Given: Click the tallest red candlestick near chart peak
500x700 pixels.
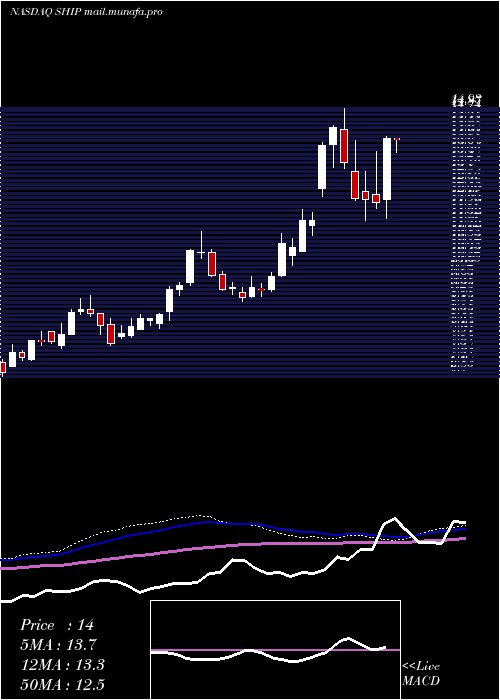Looking at the screenshot, I should tap(344, 146).
